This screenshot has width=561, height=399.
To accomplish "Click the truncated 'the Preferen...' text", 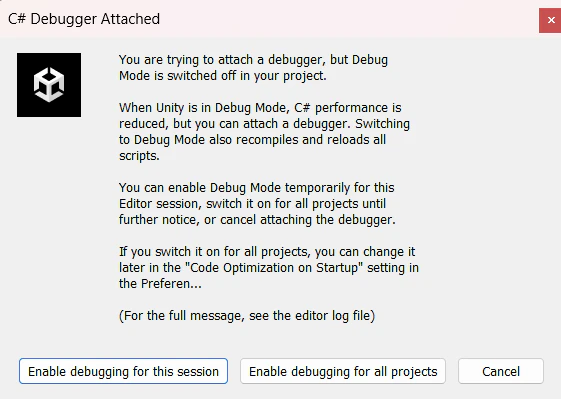I will (160, 284).
